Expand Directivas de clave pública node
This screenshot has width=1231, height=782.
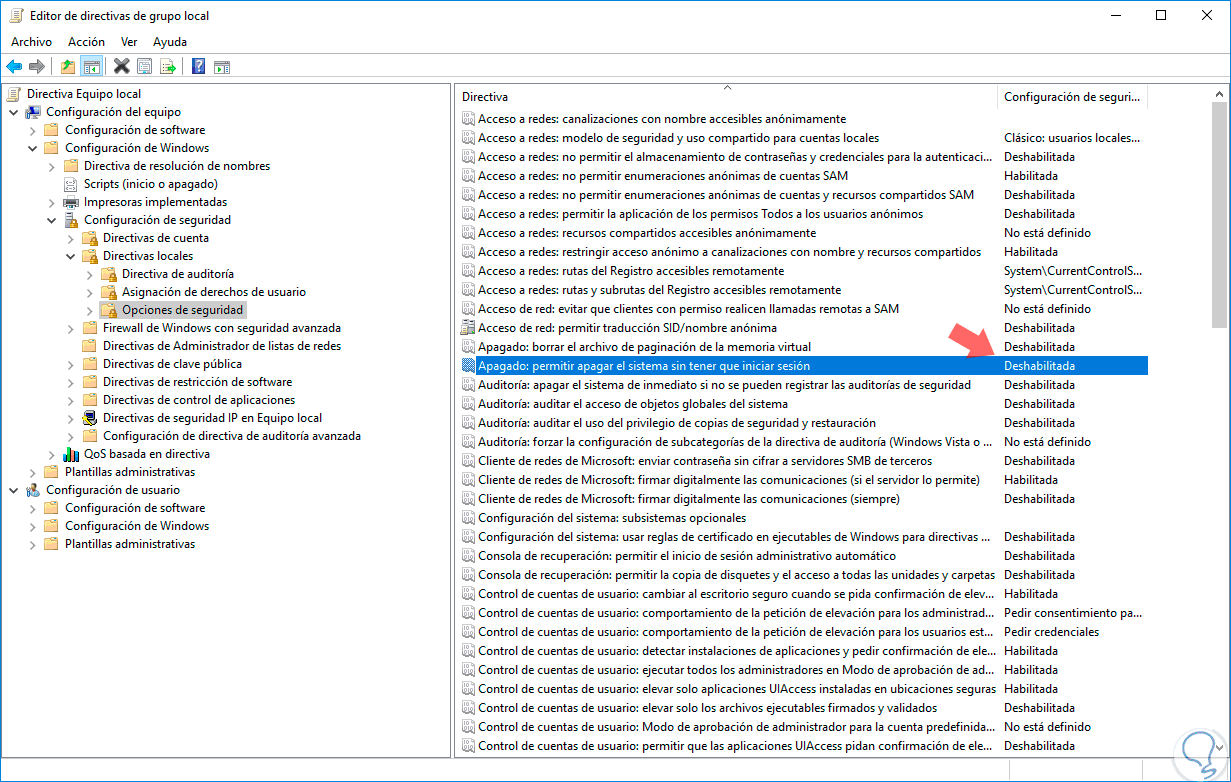(70, 364)
